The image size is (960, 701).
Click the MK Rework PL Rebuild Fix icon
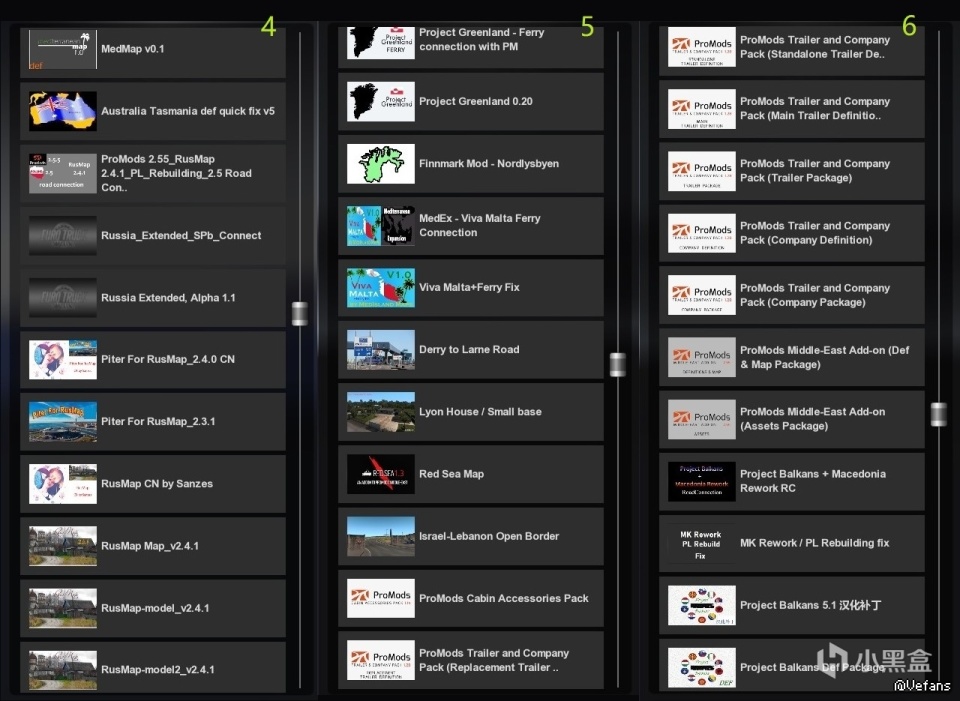tap(702, 544)
